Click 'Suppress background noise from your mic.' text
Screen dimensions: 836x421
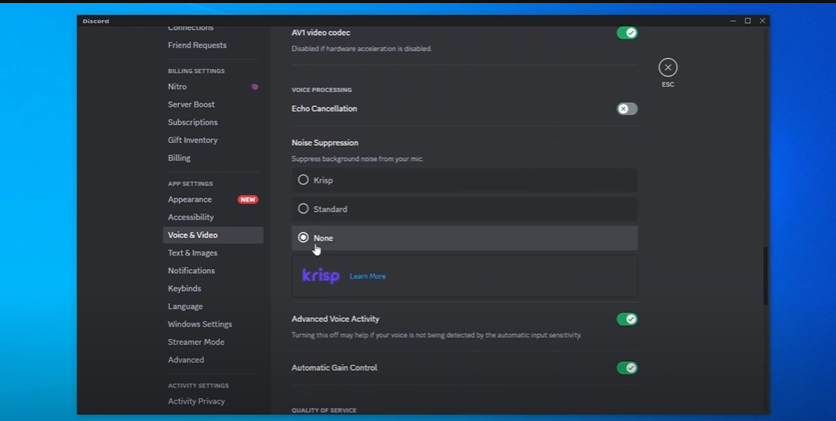[357, 159]
